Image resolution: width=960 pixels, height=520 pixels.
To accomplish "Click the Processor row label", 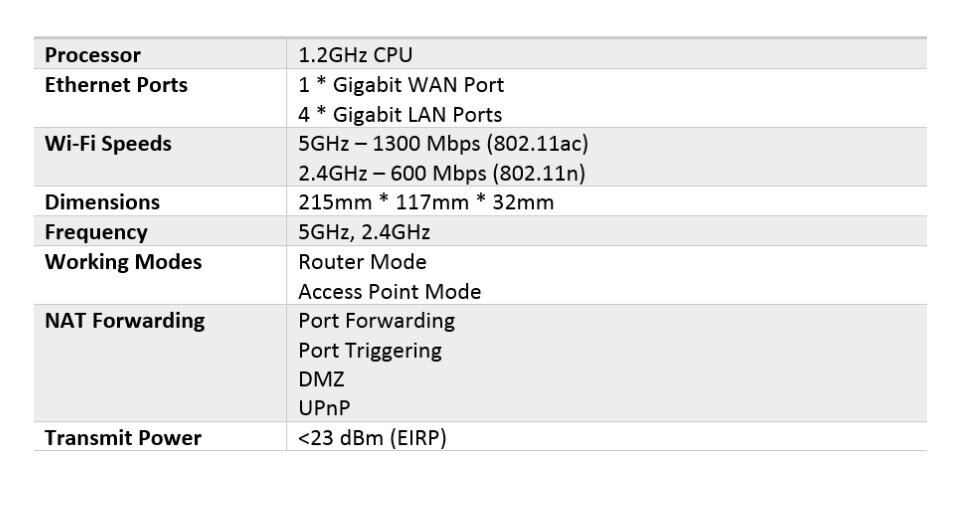I will pos(92,55).
